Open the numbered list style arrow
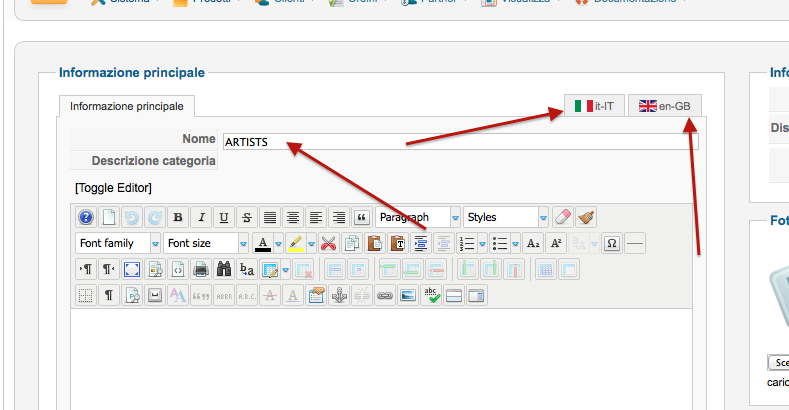 [483, 243]
